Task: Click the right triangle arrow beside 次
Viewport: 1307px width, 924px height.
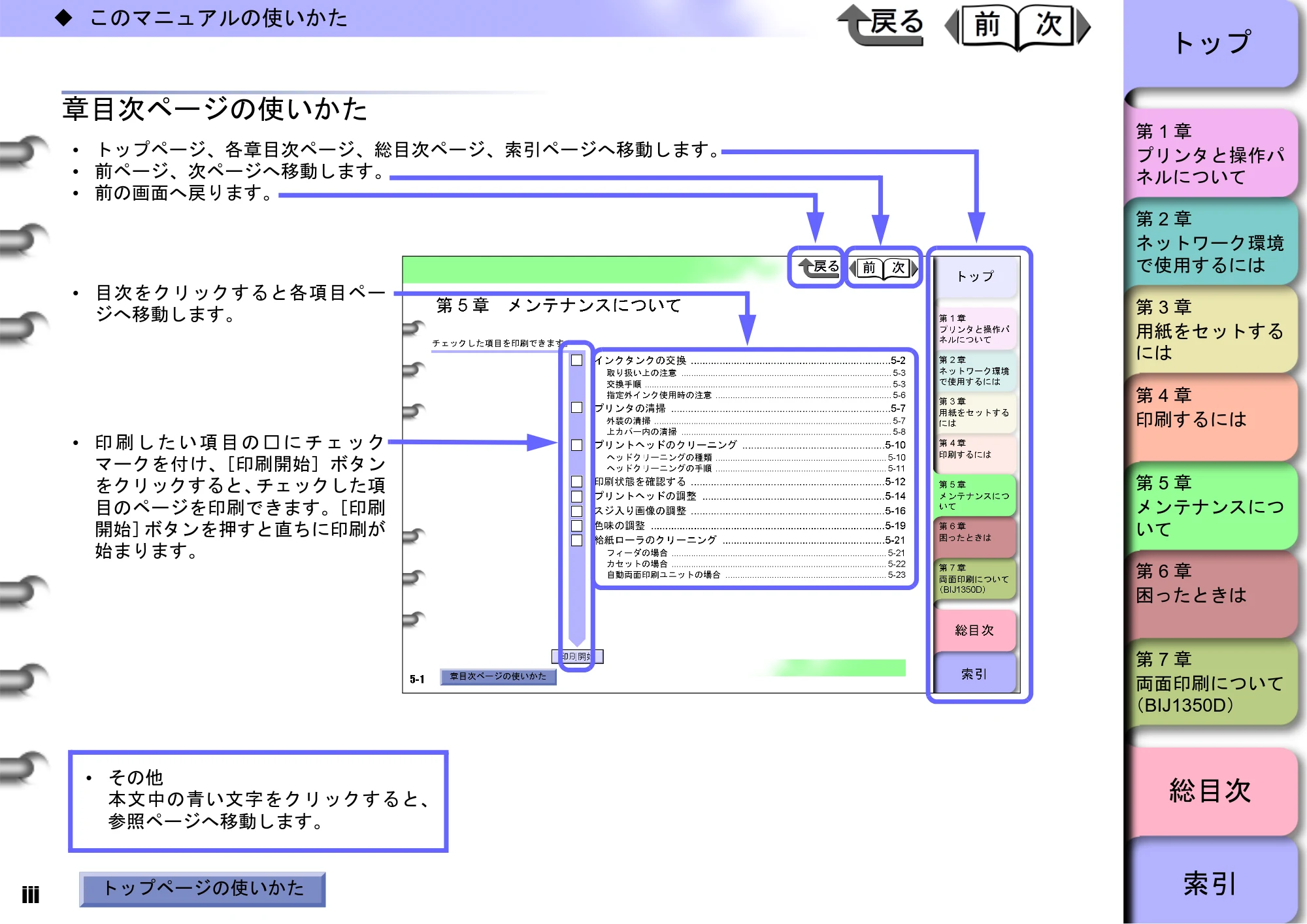Action: (1084, 27)
